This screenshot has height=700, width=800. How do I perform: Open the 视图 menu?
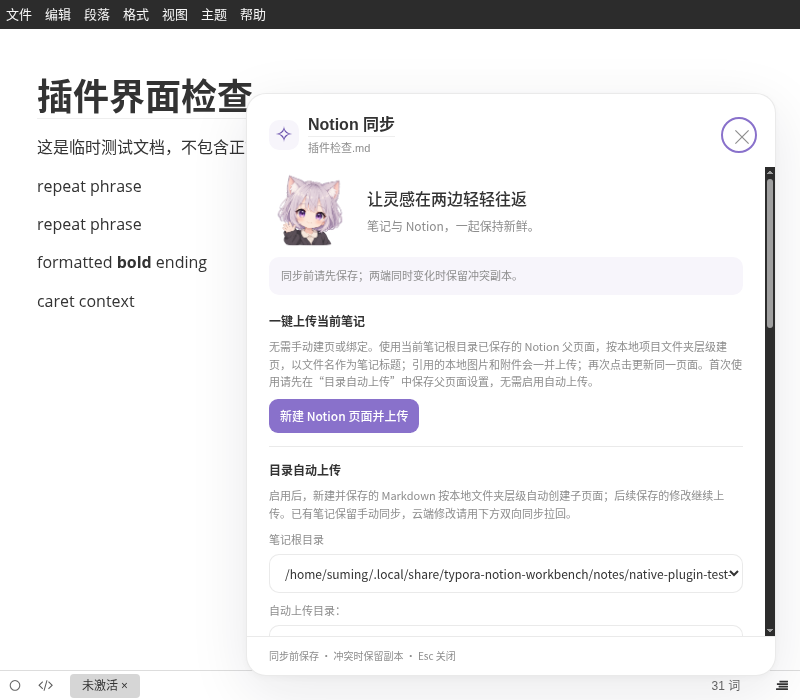click(175, 14)
